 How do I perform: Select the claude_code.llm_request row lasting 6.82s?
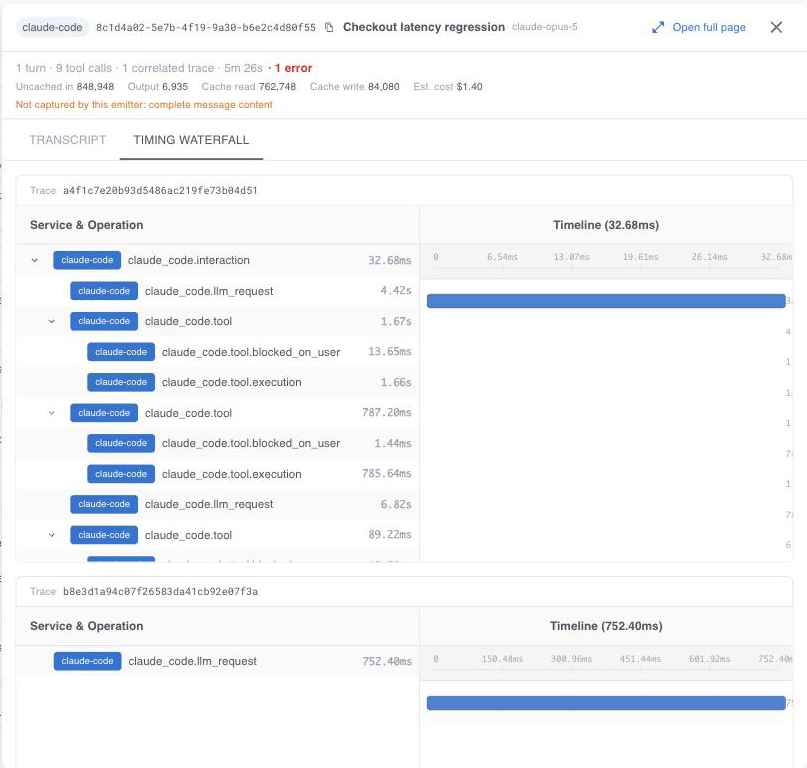point(218,504)
